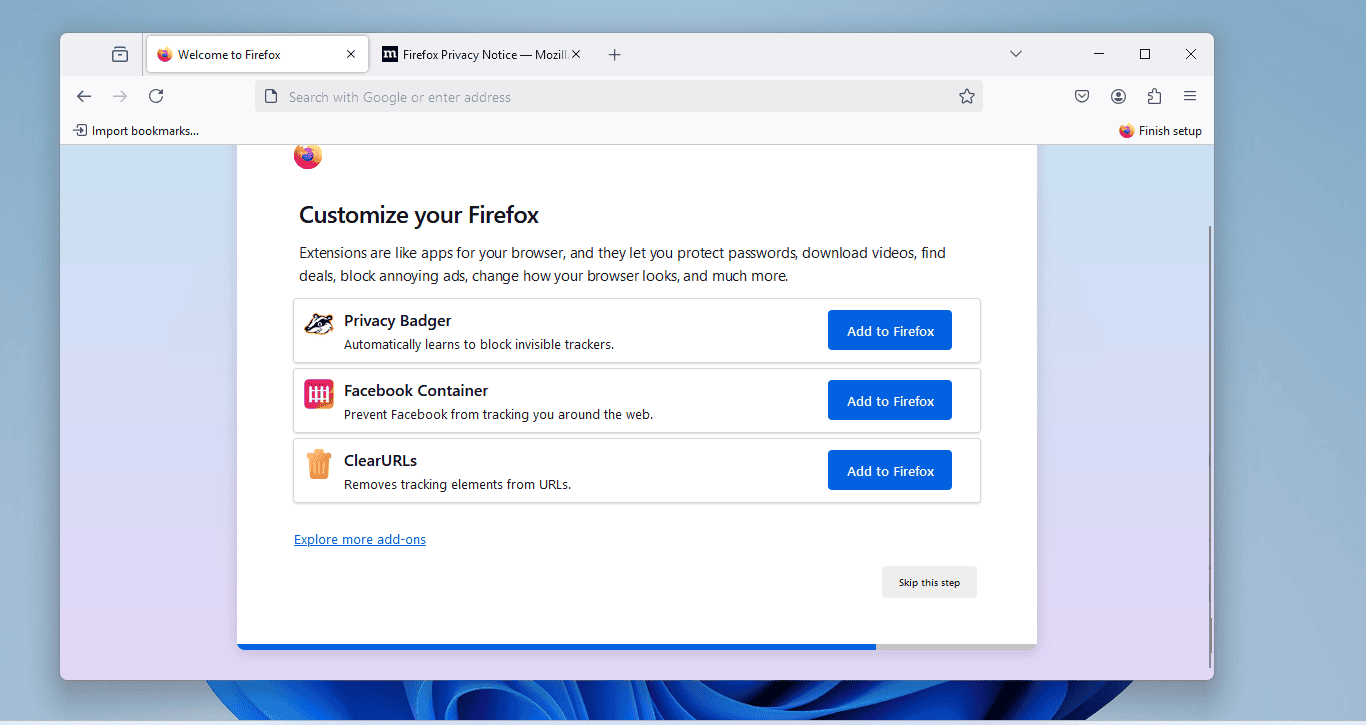Close the Firefox Privacy Notice tab
The image size is (1366, 725).
(x=576, y=55)
